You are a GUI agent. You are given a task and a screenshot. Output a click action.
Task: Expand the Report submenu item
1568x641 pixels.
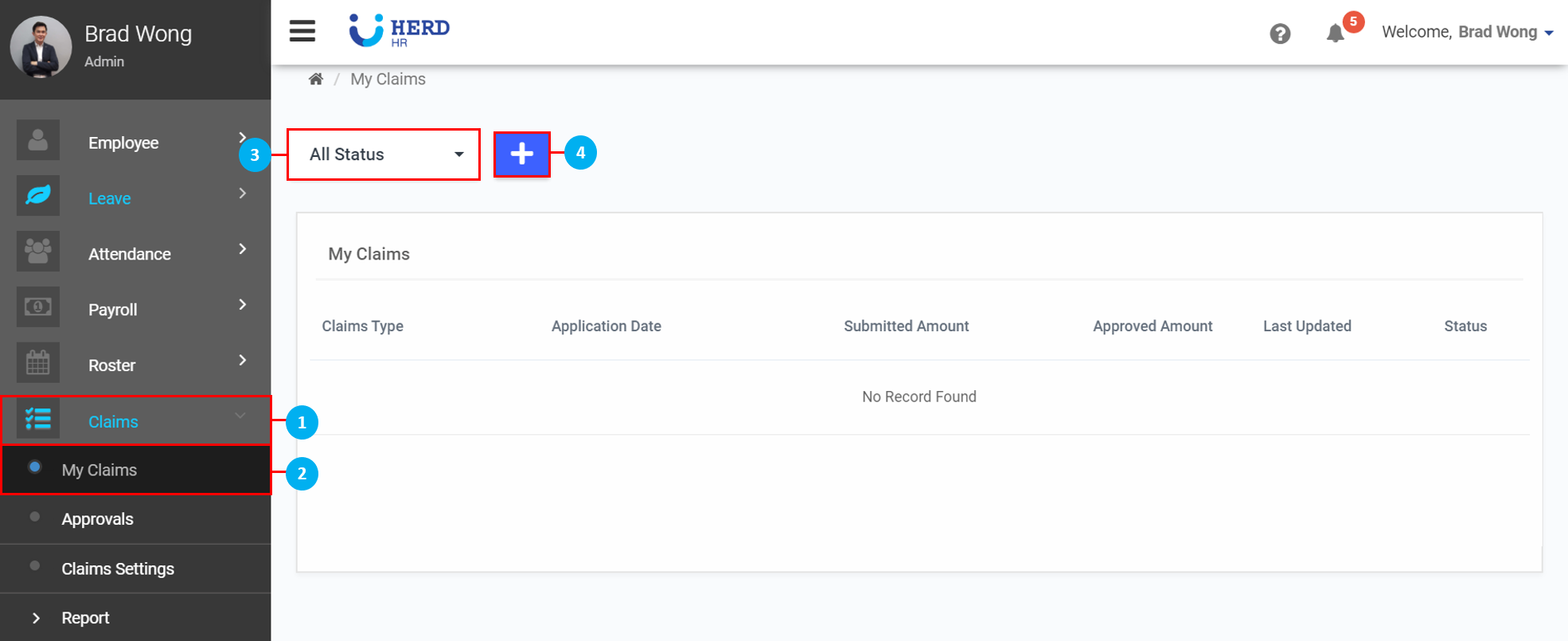pyautogui.click(x=85, y=618)
